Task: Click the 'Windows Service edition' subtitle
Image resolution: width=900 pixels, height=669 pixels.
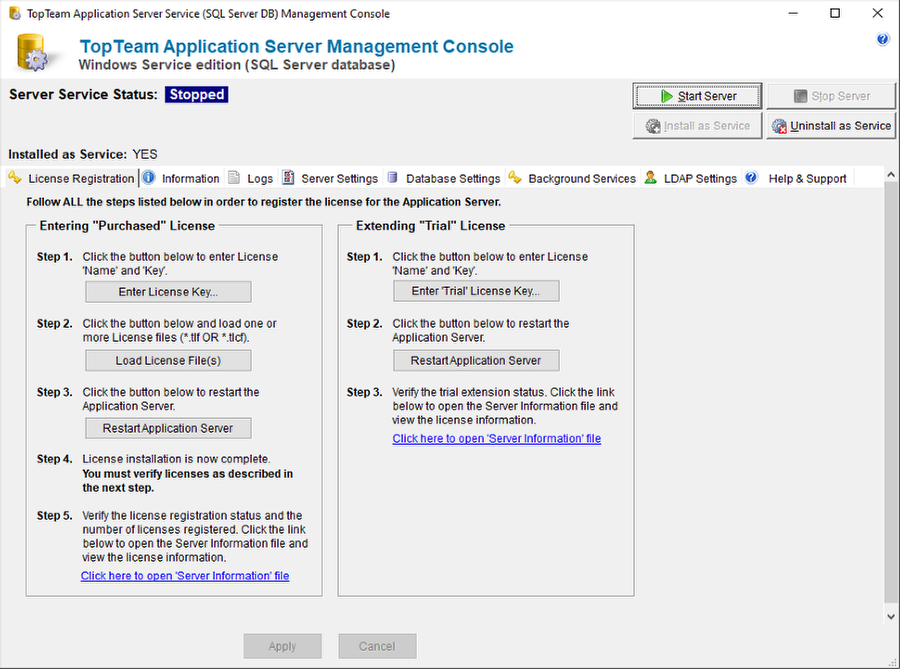Action: pos(236,65)
